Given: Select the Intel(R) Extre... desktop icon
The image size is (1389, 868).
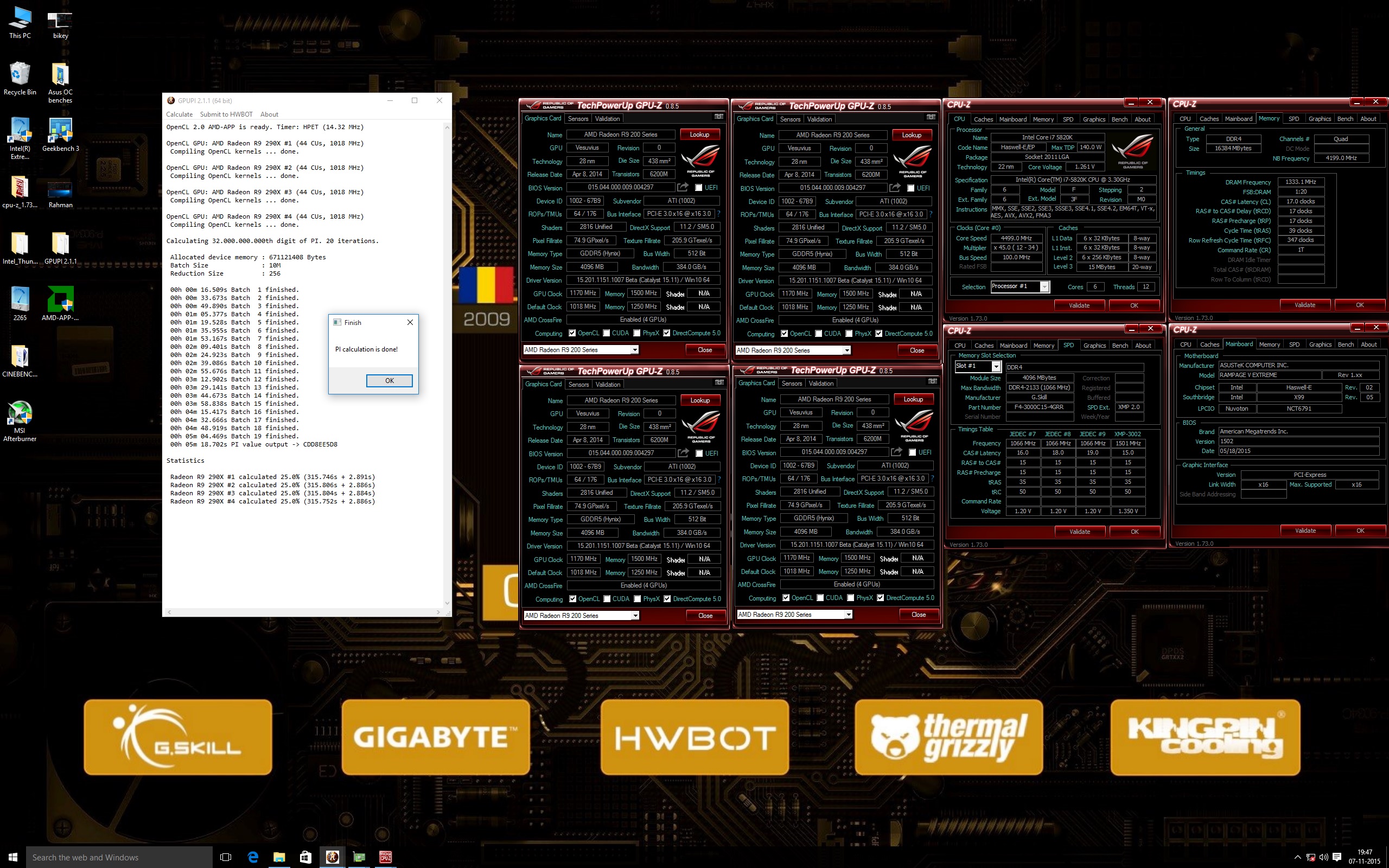Looking at the screenshot, I should click(x=20, y=139).
